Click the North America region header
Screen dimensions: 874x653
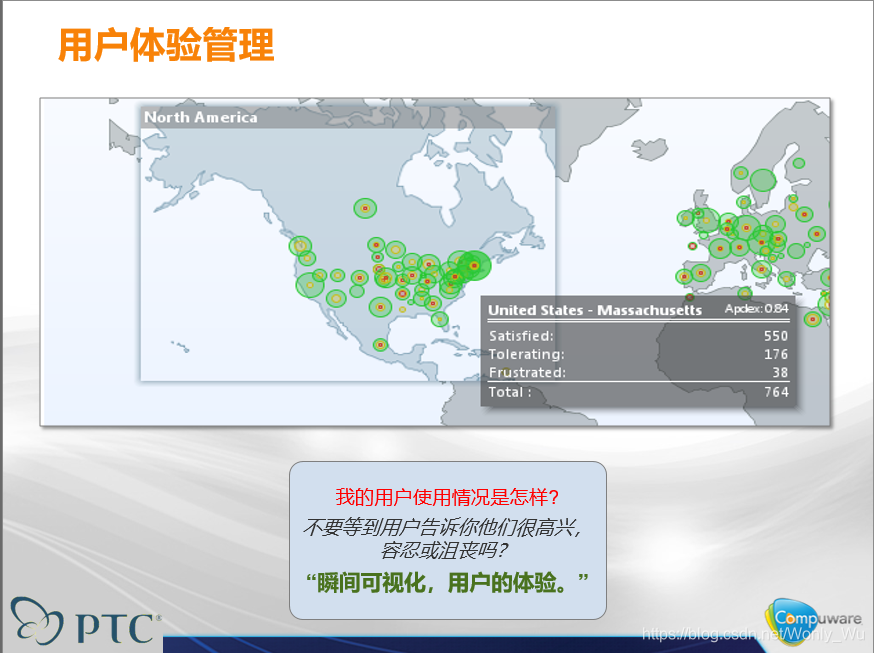pyautogui.click(x=348, y=118)
